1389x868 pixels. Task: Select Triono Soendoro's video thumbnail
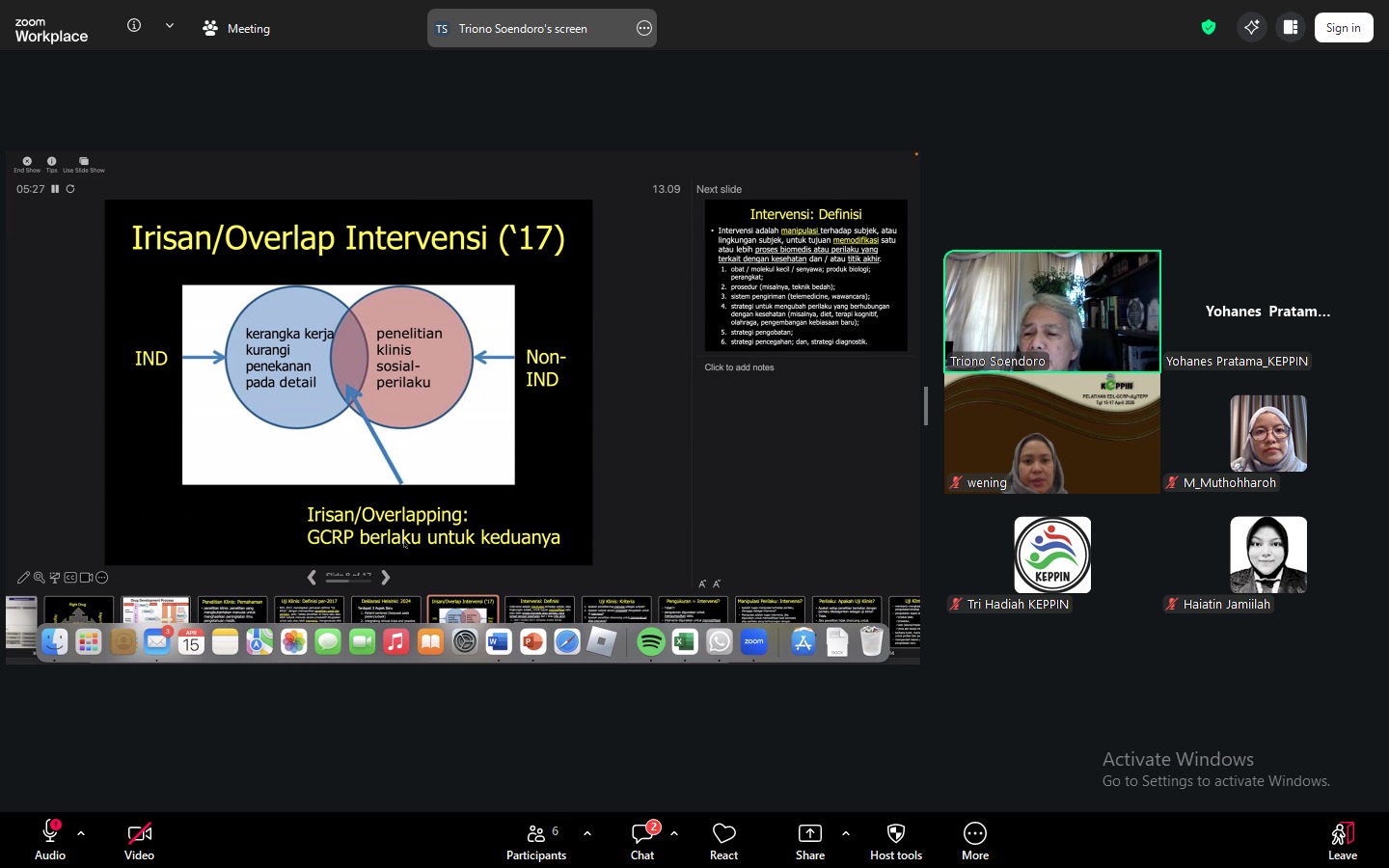coord(1051,311)
